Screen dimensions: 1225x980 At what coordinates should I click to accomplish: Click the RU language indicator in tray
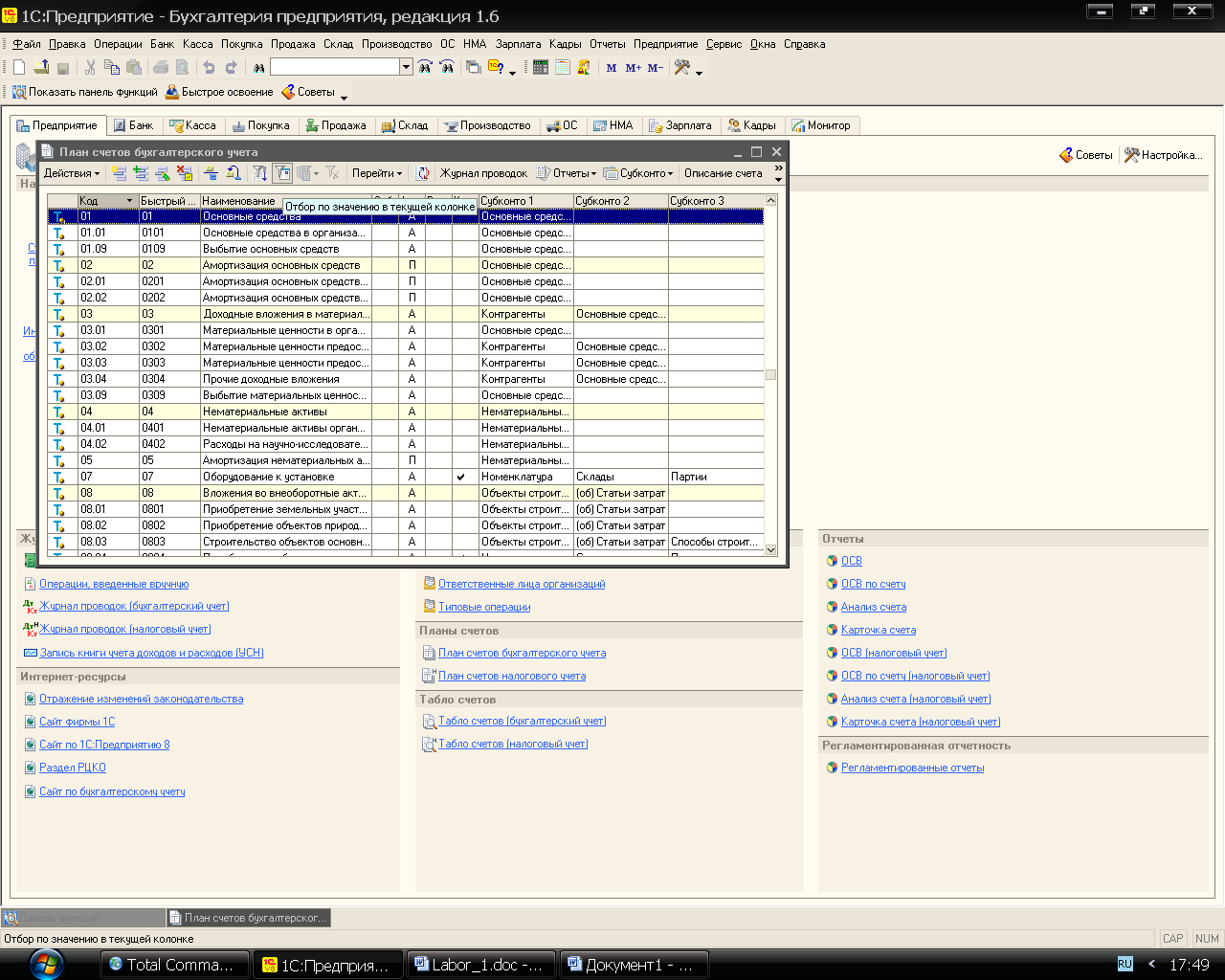pos(1125,965)
